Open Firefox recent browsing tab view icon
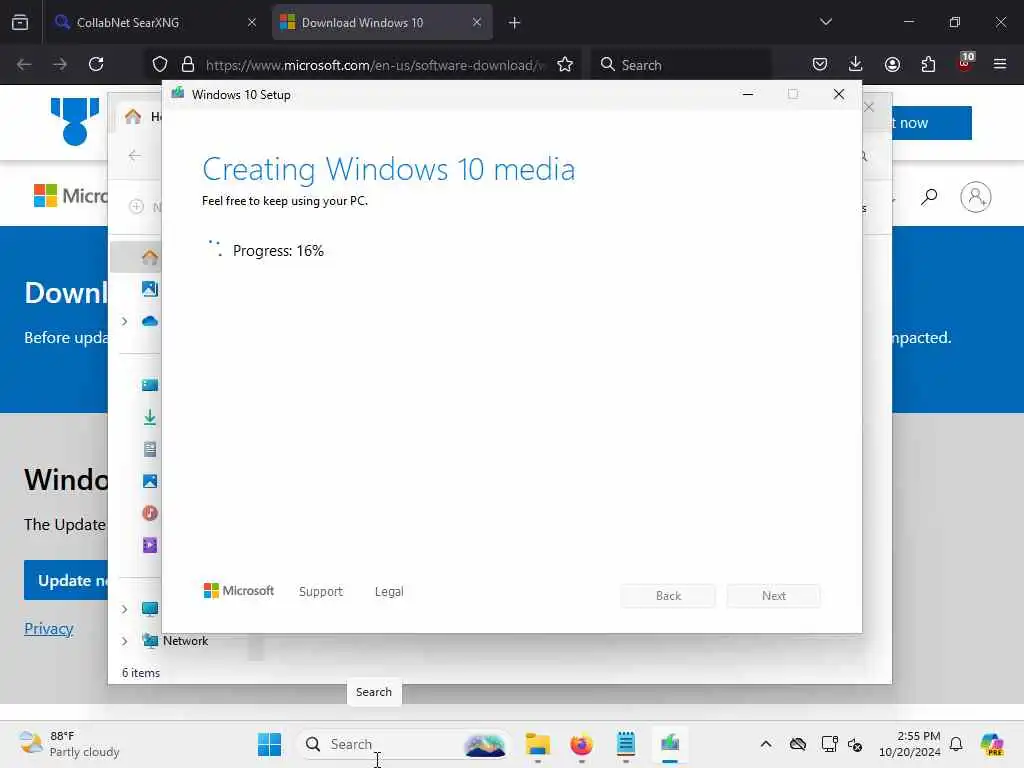 tap(20, 22)
